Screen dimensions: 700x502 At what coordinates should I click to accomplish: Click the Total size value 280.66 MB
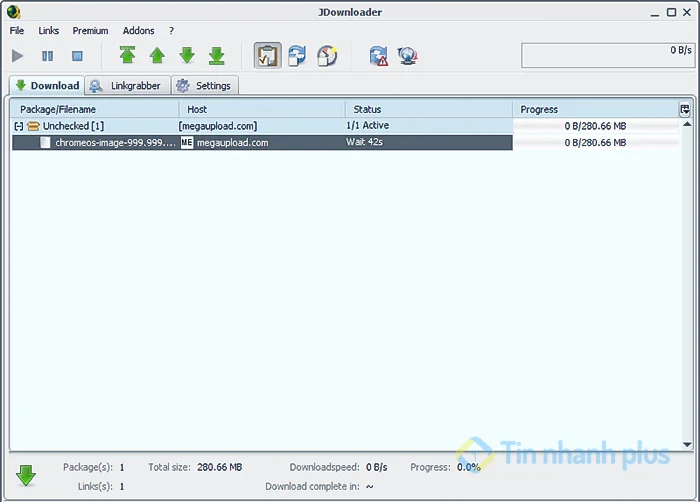[220, 467]
